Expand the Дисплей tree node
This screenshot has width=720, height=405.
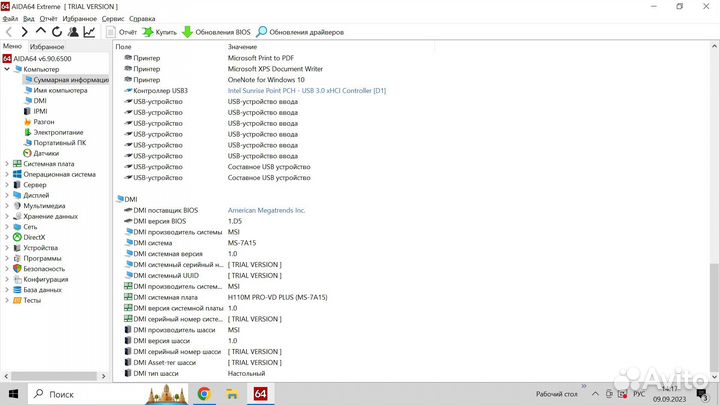7,195
